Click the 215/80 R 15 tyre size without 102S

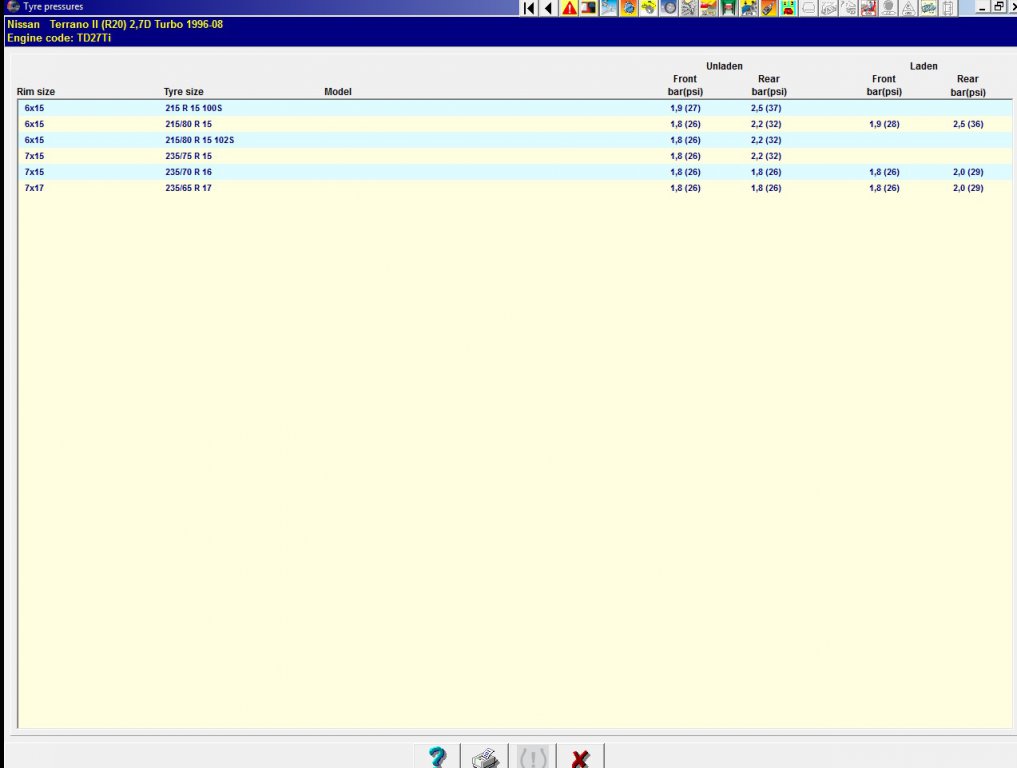[188, 124]
